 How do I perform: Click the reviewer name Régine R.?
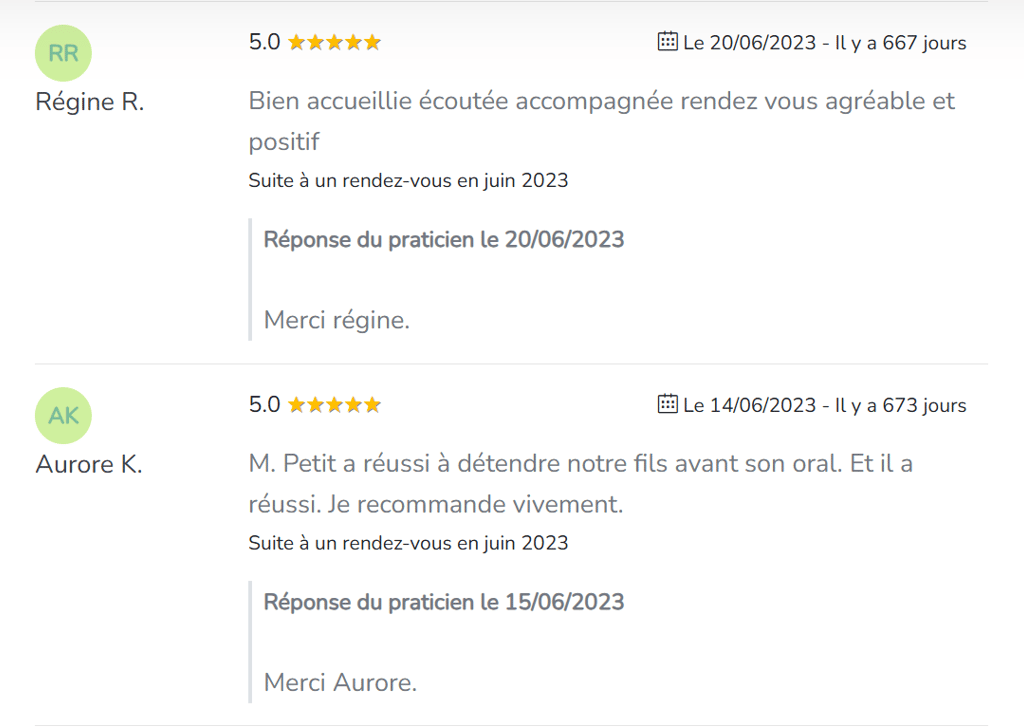(90, 102)
